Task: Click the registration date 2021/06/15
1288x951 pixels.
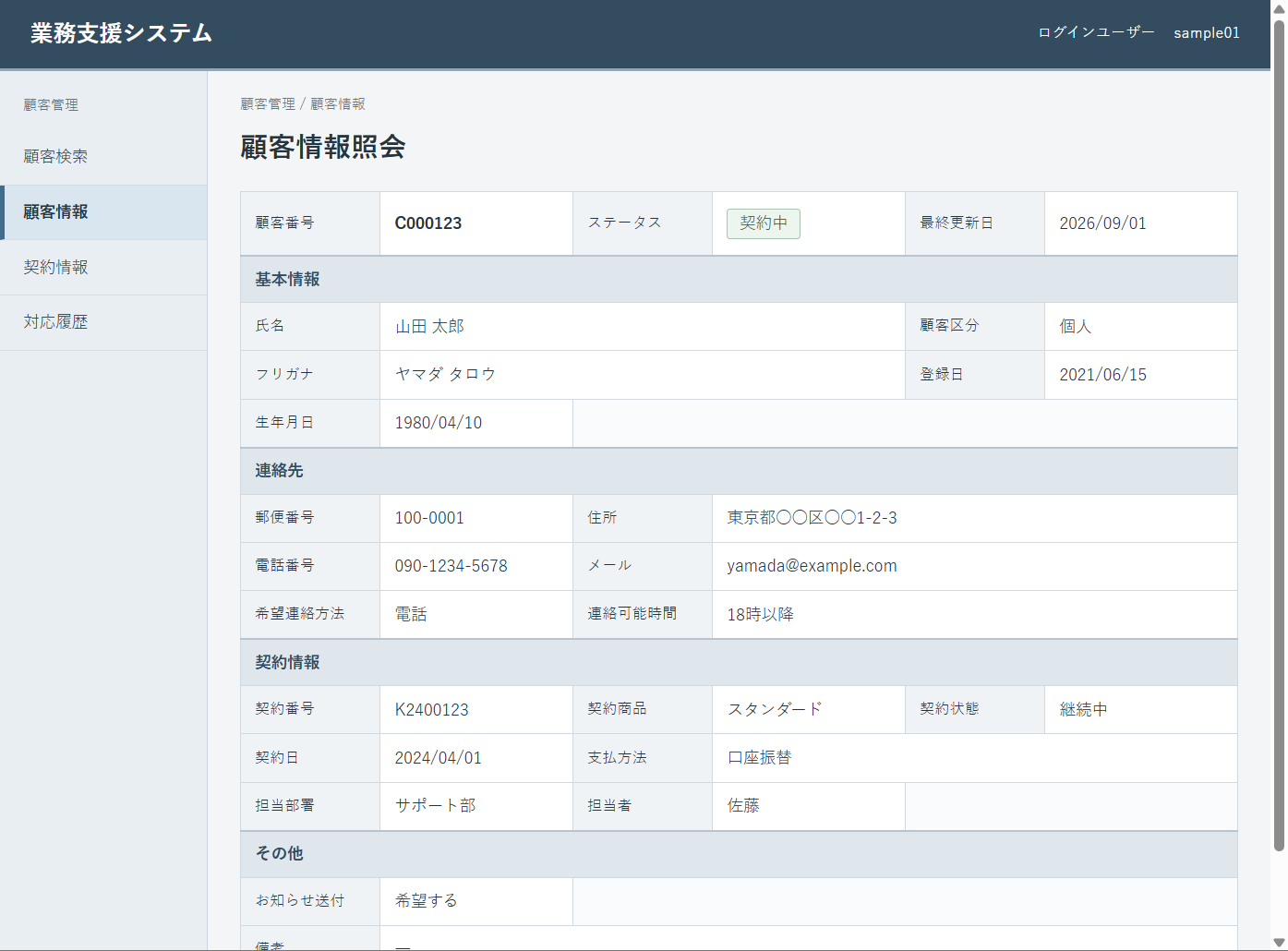Action: 1102,375
